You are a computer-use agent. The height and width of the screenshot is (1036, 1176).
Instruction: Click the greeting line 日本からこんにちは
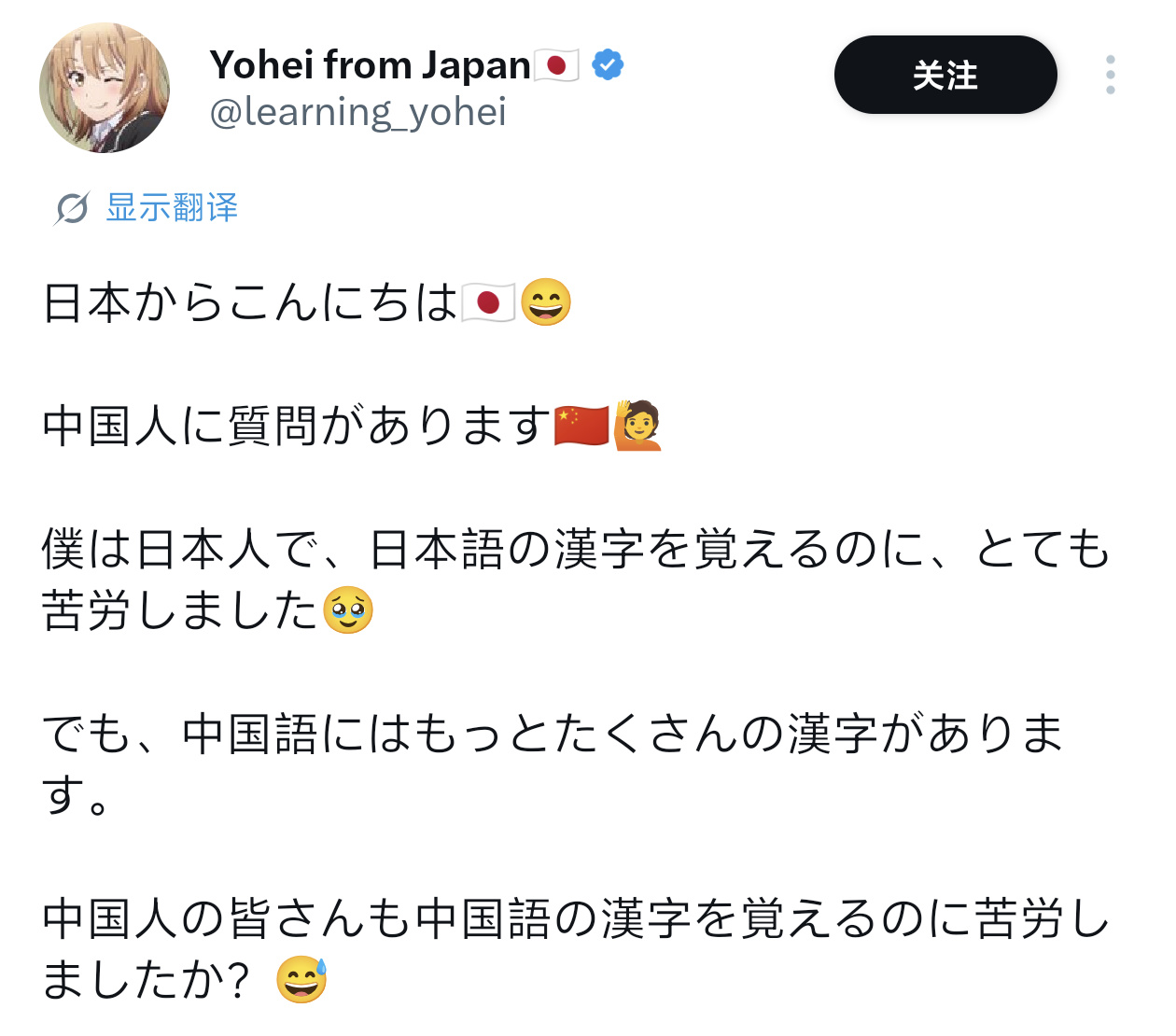(x=250, y=303)
